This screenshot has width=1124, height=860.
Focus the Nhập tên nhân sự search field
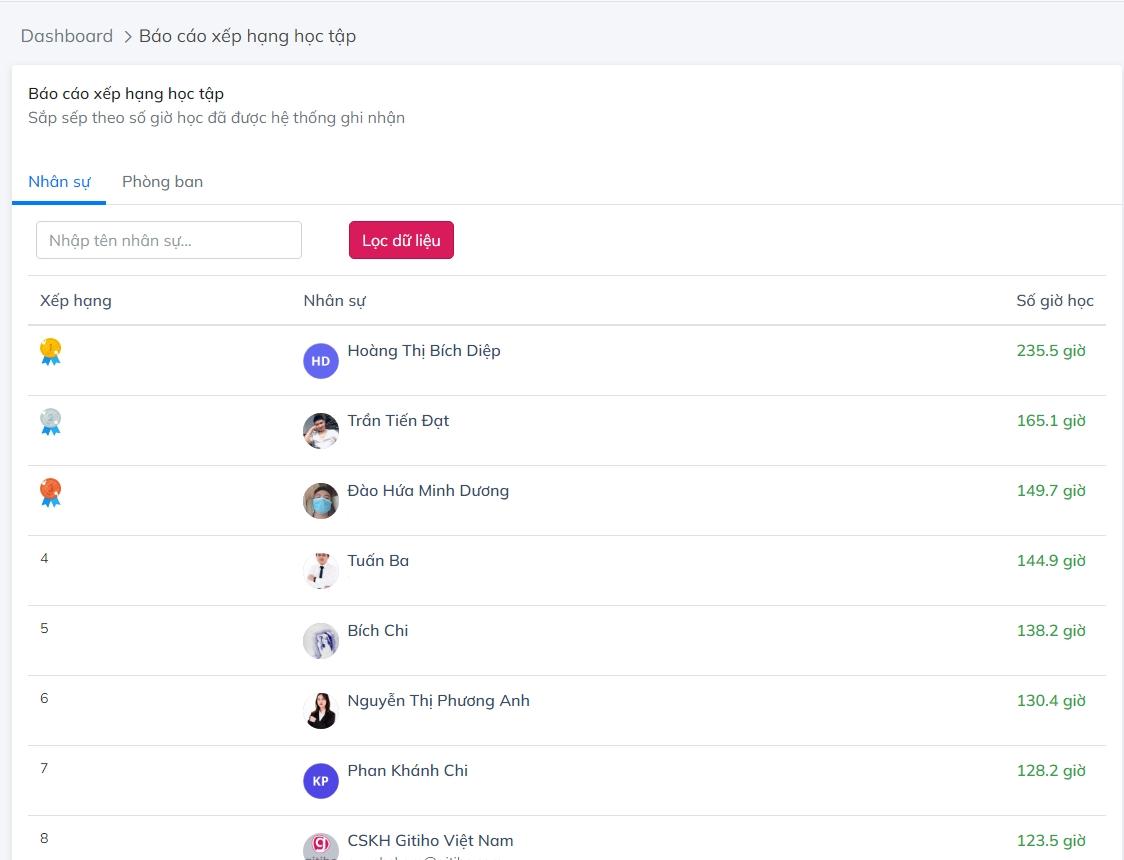[169, 240]
